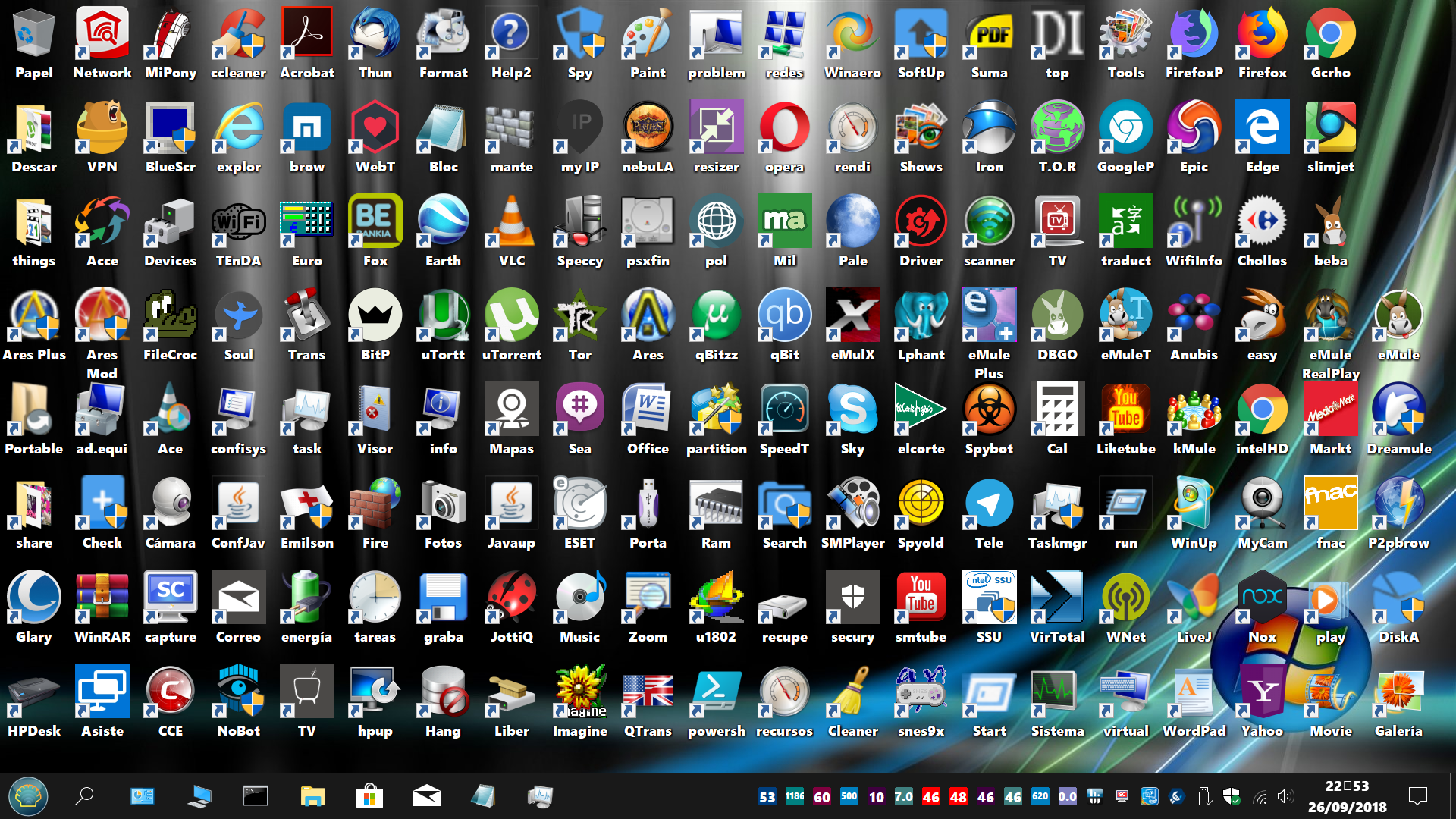Viewport: 1456px width, 819px height.
Task: Launch the WinRAR shortcut
Action: (x=102, y=607)
